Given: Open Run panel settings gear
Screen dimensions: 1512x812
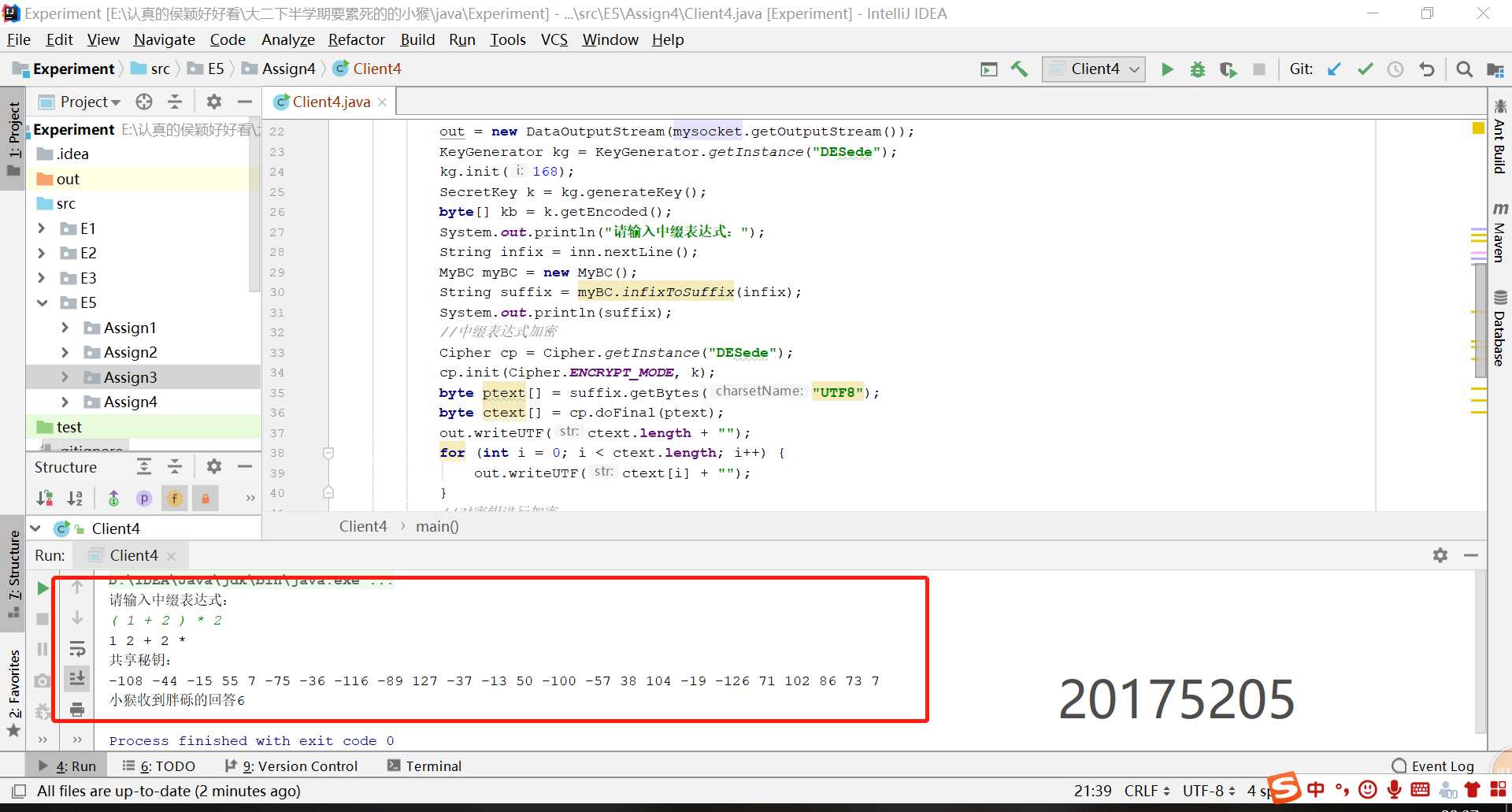Looking at the screenshot, I should pos(1440,555).
